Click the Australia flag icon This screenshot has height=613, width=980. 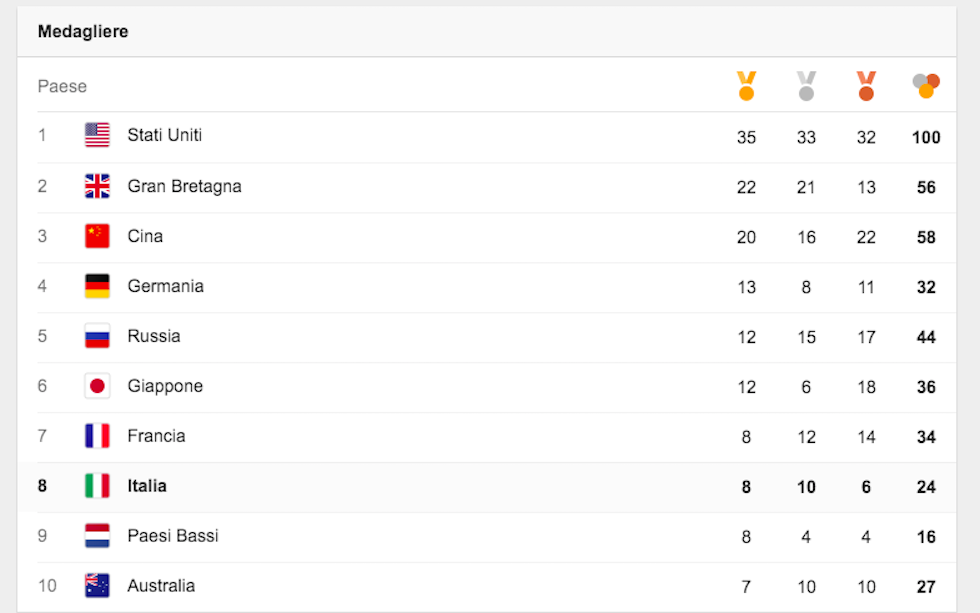tap(97, 586)
